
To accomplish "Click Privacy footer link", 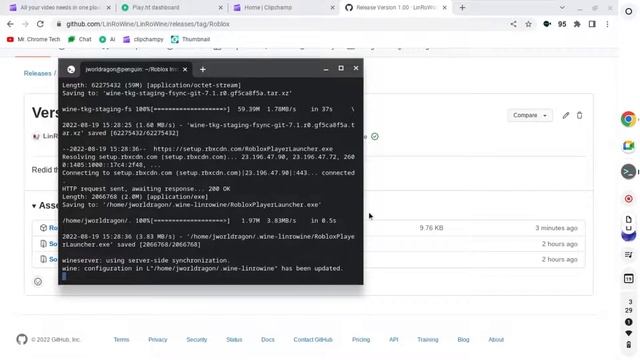I will 158,340.
